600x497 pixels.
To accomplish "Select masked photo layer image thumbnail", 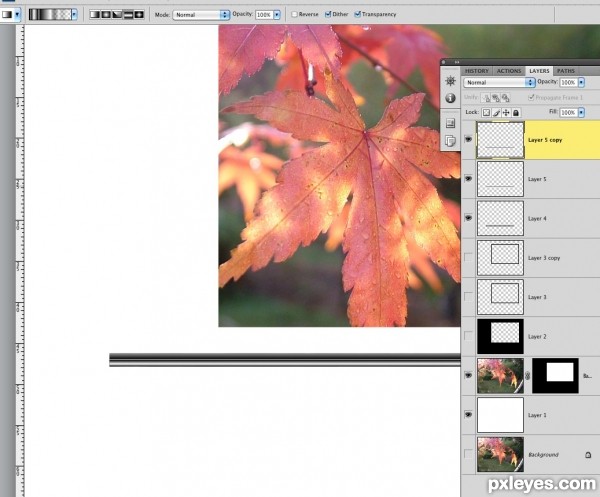I will (x=500, y=376).
